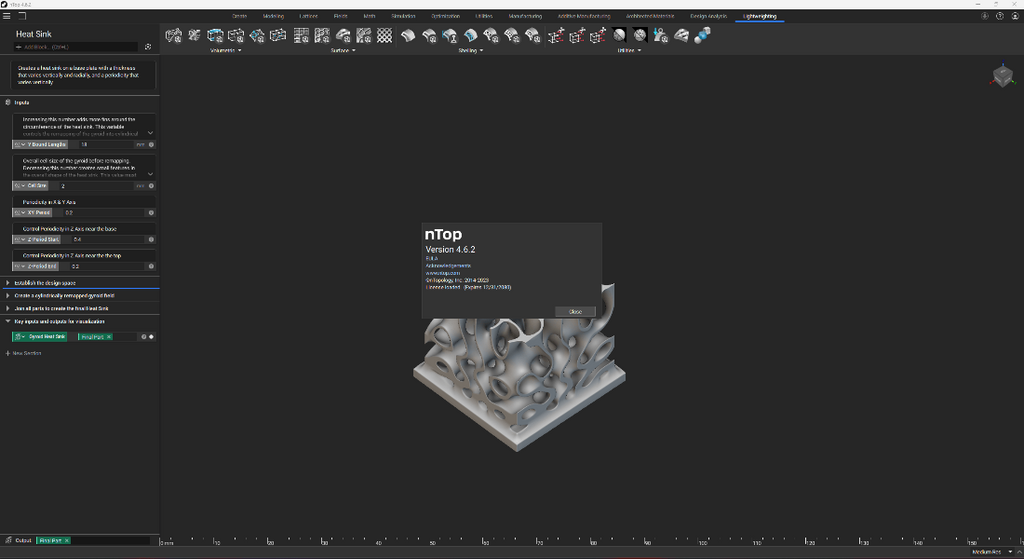Open the Simulation ribbon tab
The image size is (1024, 559).
[403, 16]
